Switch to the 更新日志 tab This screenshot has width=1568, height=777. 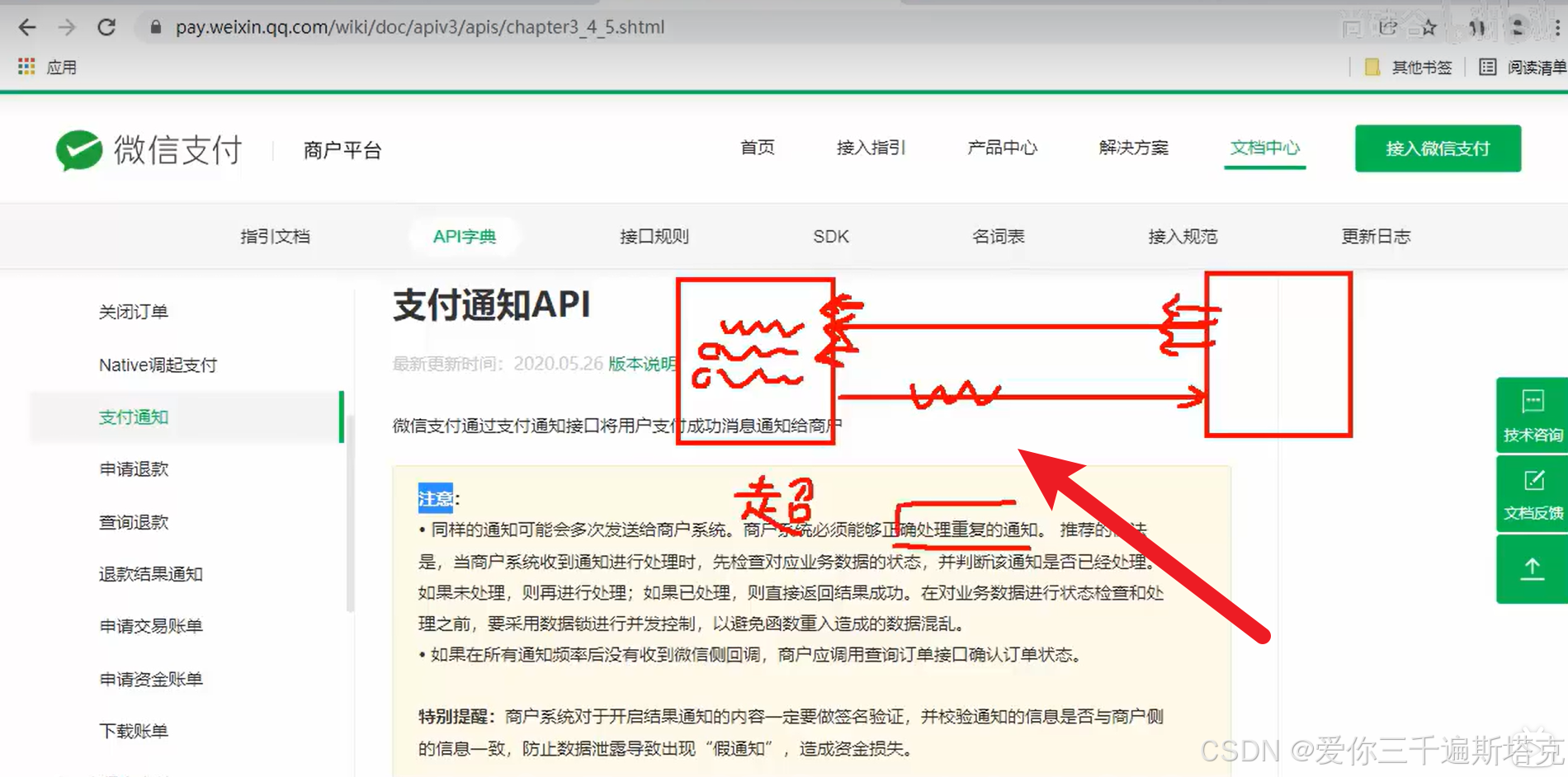pos(1376,237)
